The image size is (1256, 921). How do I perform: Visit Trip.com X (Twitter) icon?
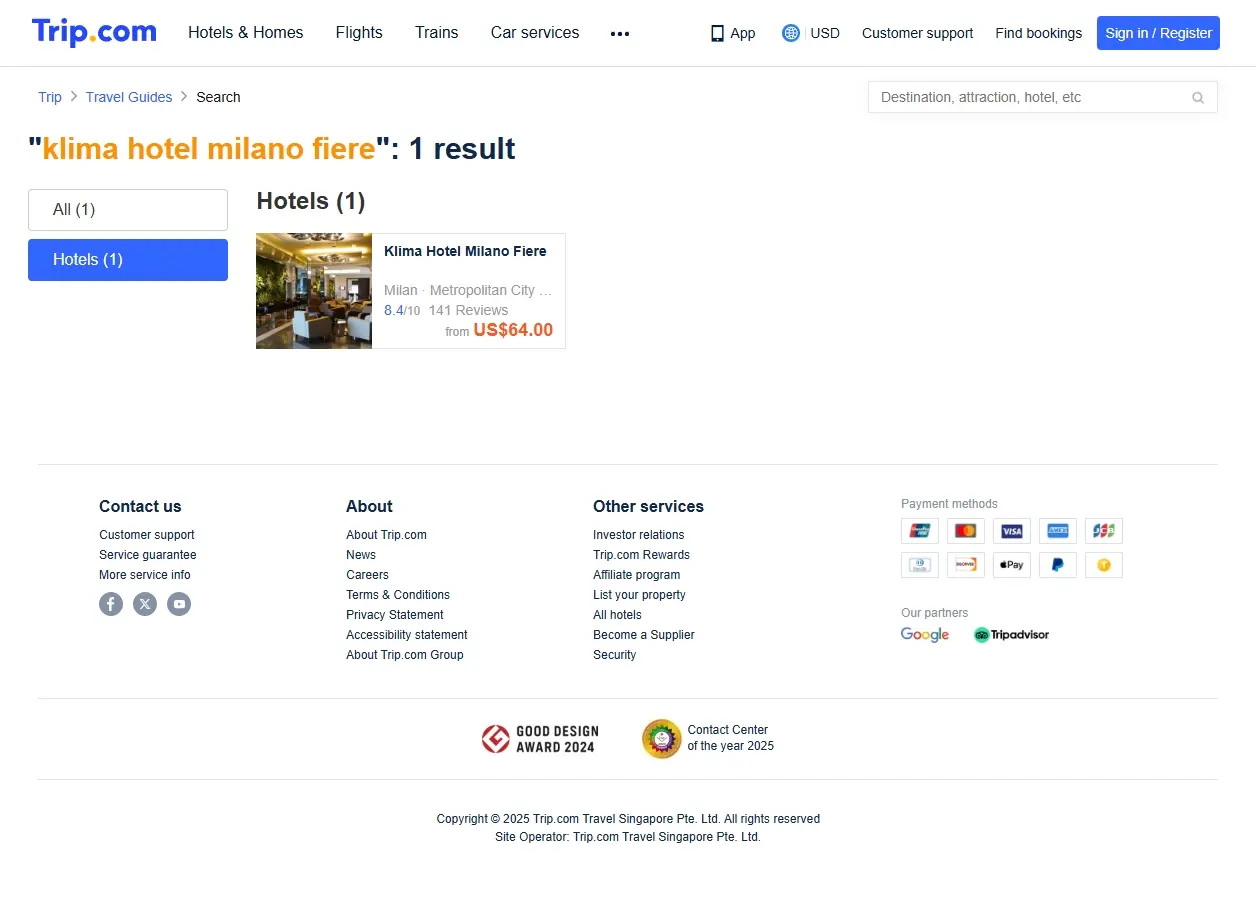pos(145,604)
